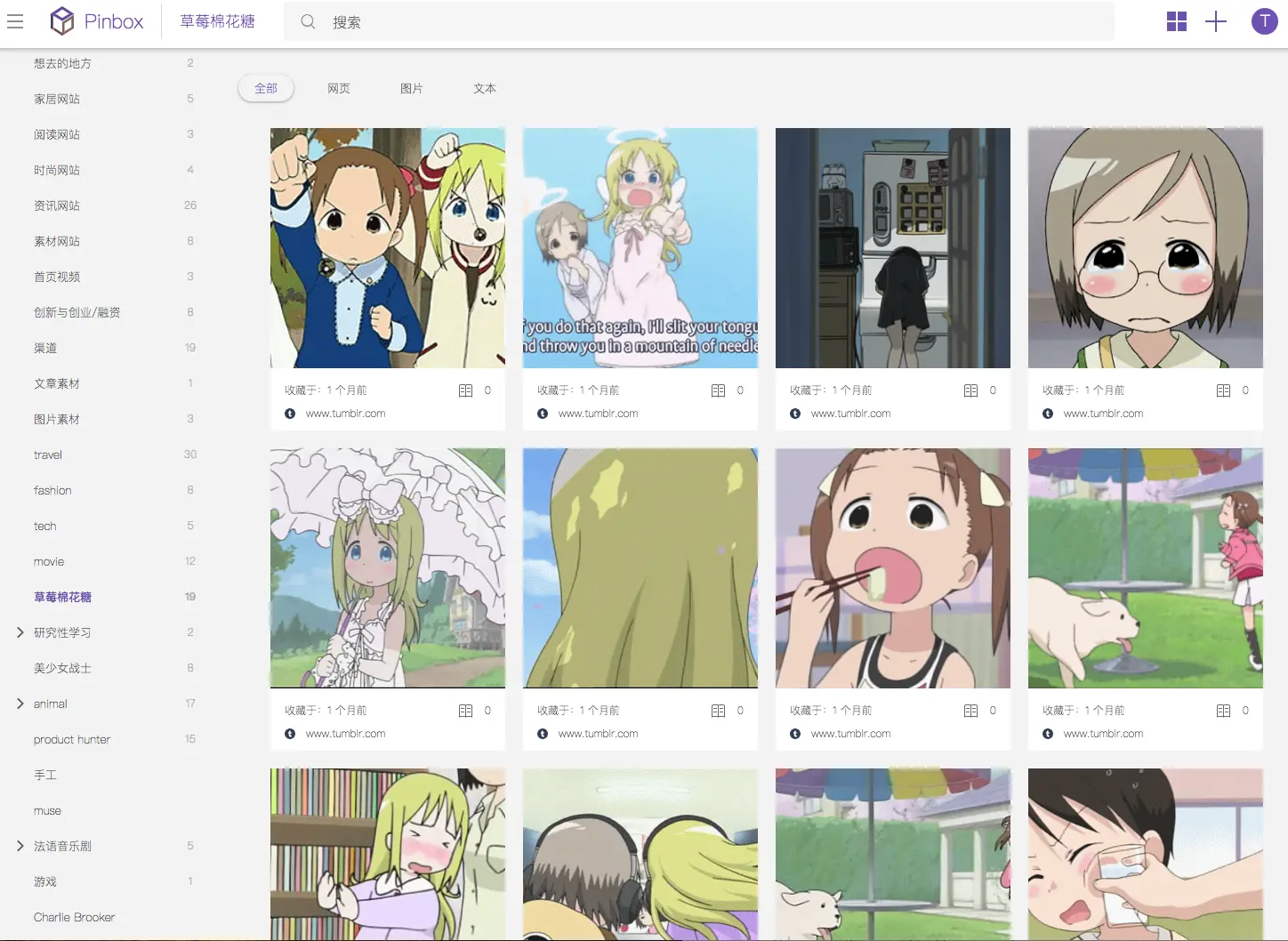
Task: Click tumblr site icon on blonde hair back card
Action: tap(543, 734)
